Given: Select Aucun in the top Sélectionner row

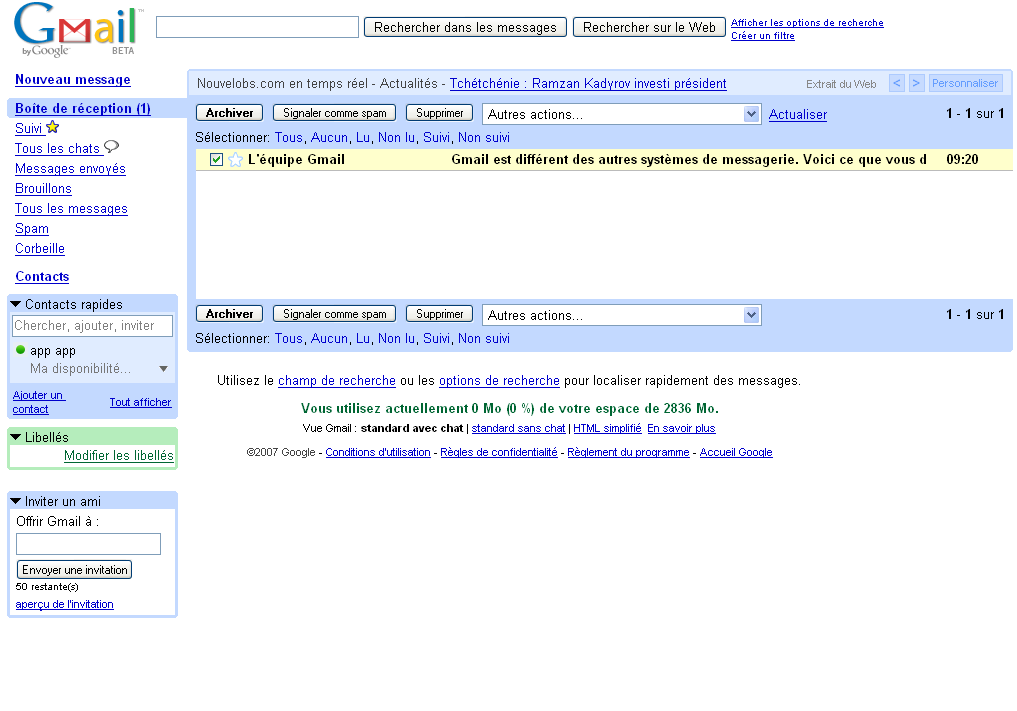Looking at the screenshot, I should tap(329, 138).
